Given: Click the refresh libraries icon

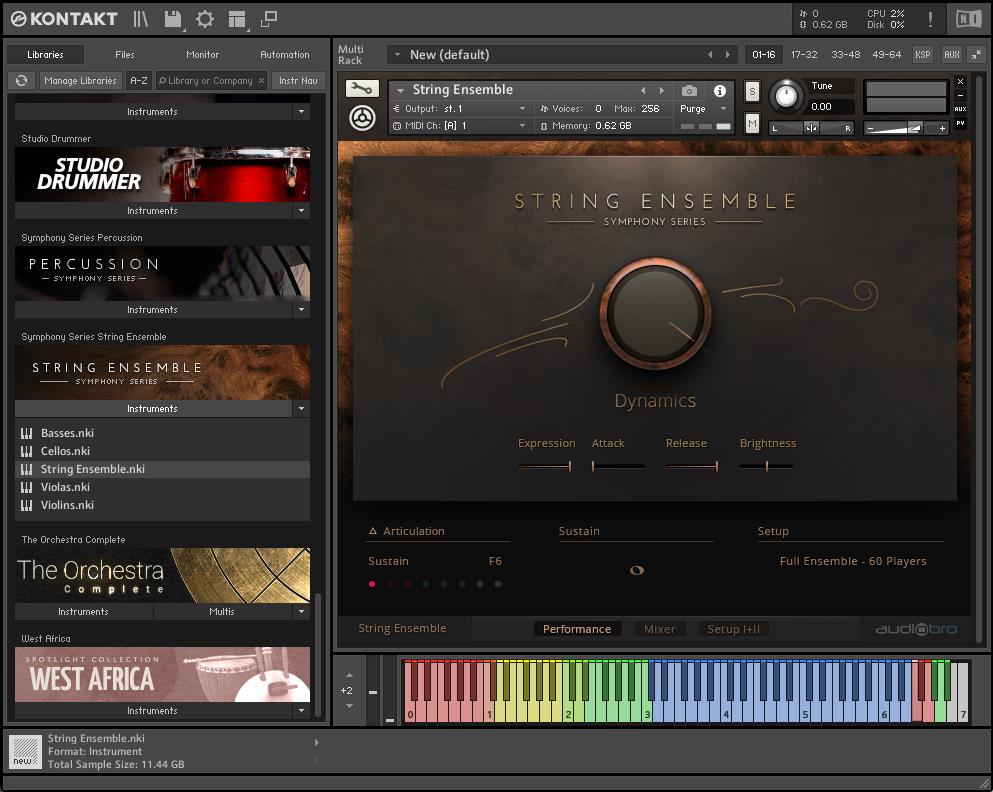Looking at the screenshot, I should 20,81.
